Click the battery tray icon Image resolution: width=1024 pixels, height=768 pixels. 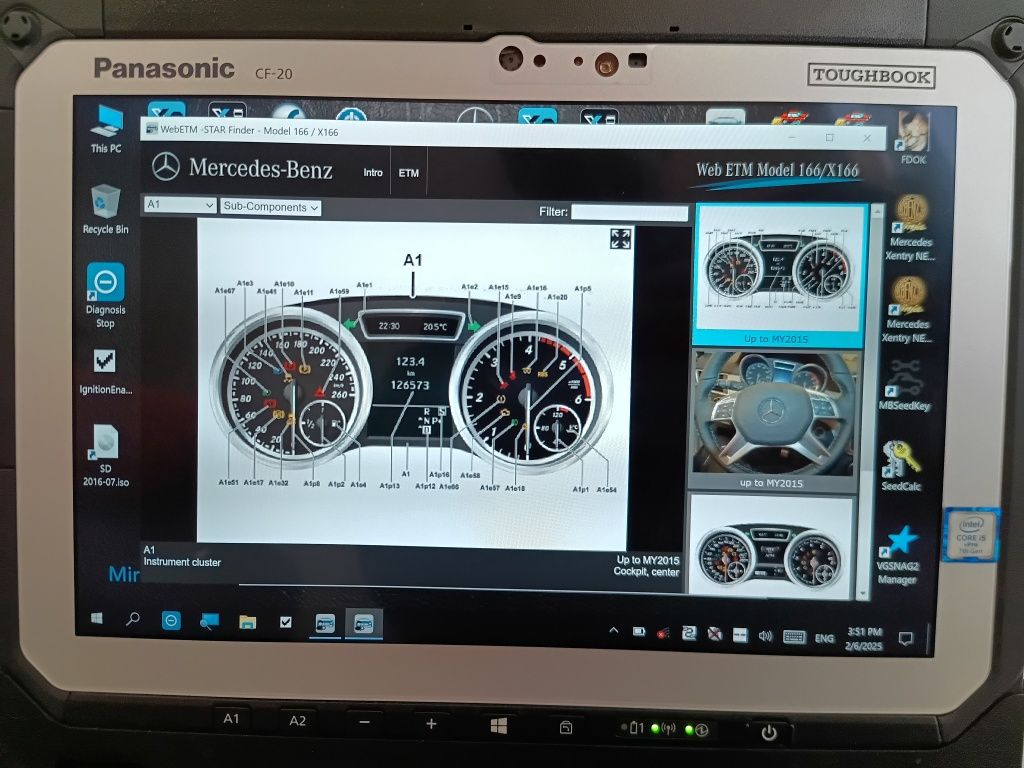click(639, 632)
